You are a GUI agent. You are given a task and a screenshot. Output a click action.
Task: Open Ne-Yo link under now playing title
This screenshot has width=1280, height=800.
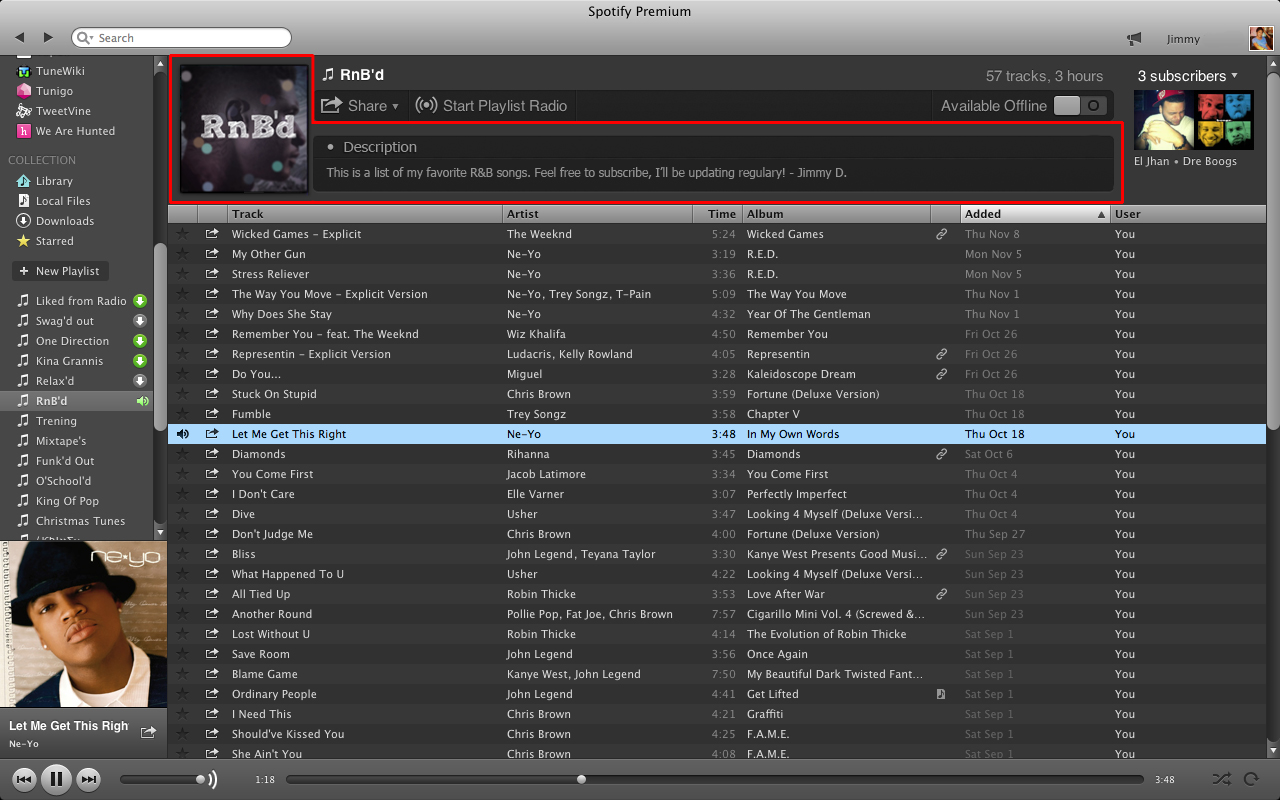pyautogui.click(x=24, y=744)
